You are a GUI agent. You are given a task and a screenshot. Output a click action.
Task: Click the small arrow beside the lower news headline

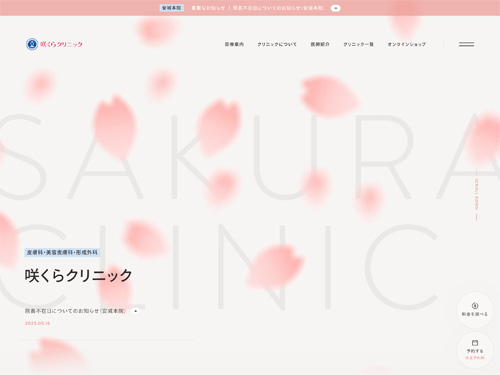(x=135, y=311)
